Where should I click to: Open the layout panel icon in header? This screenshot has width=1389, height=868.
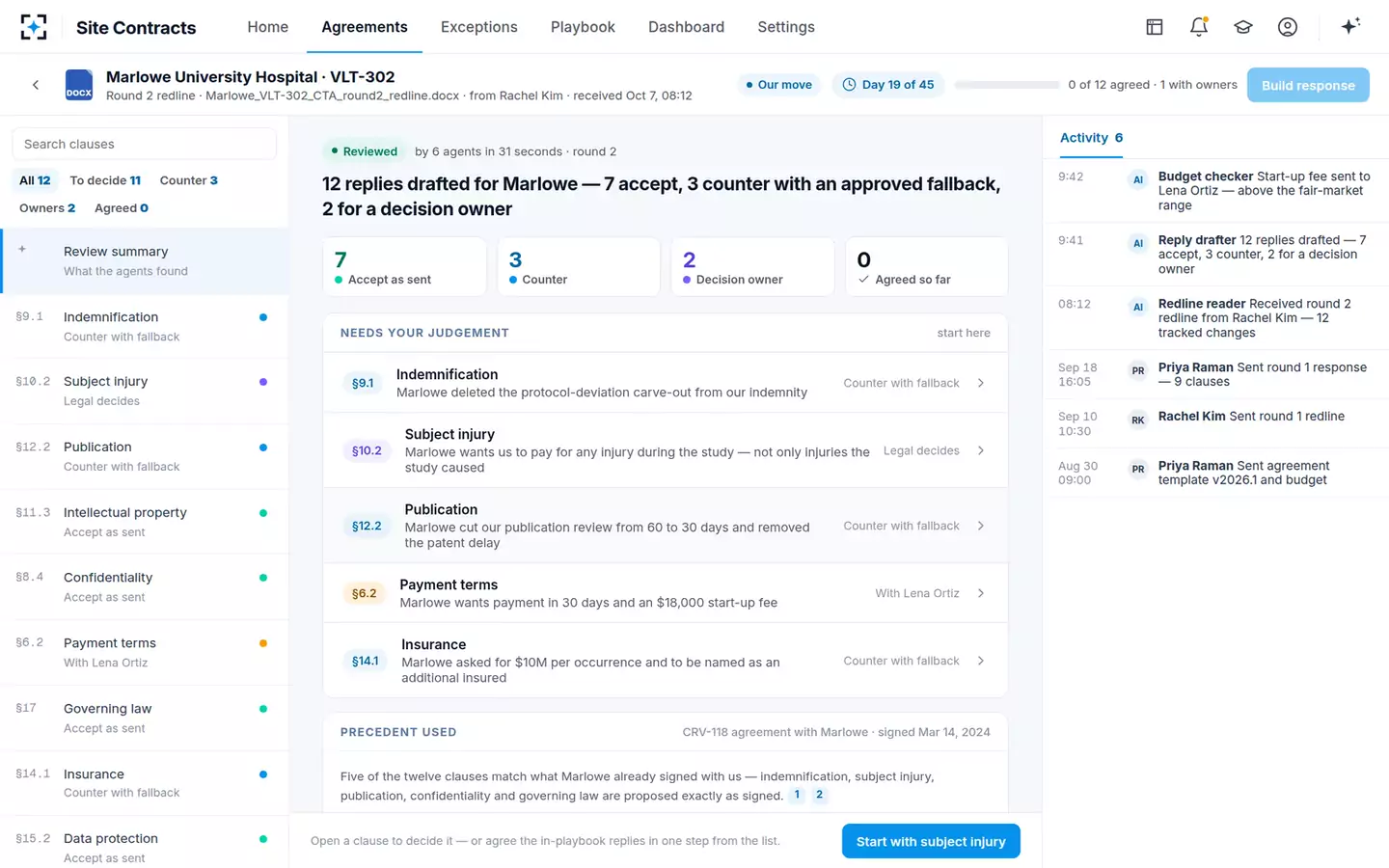[x=1155, y=27]
